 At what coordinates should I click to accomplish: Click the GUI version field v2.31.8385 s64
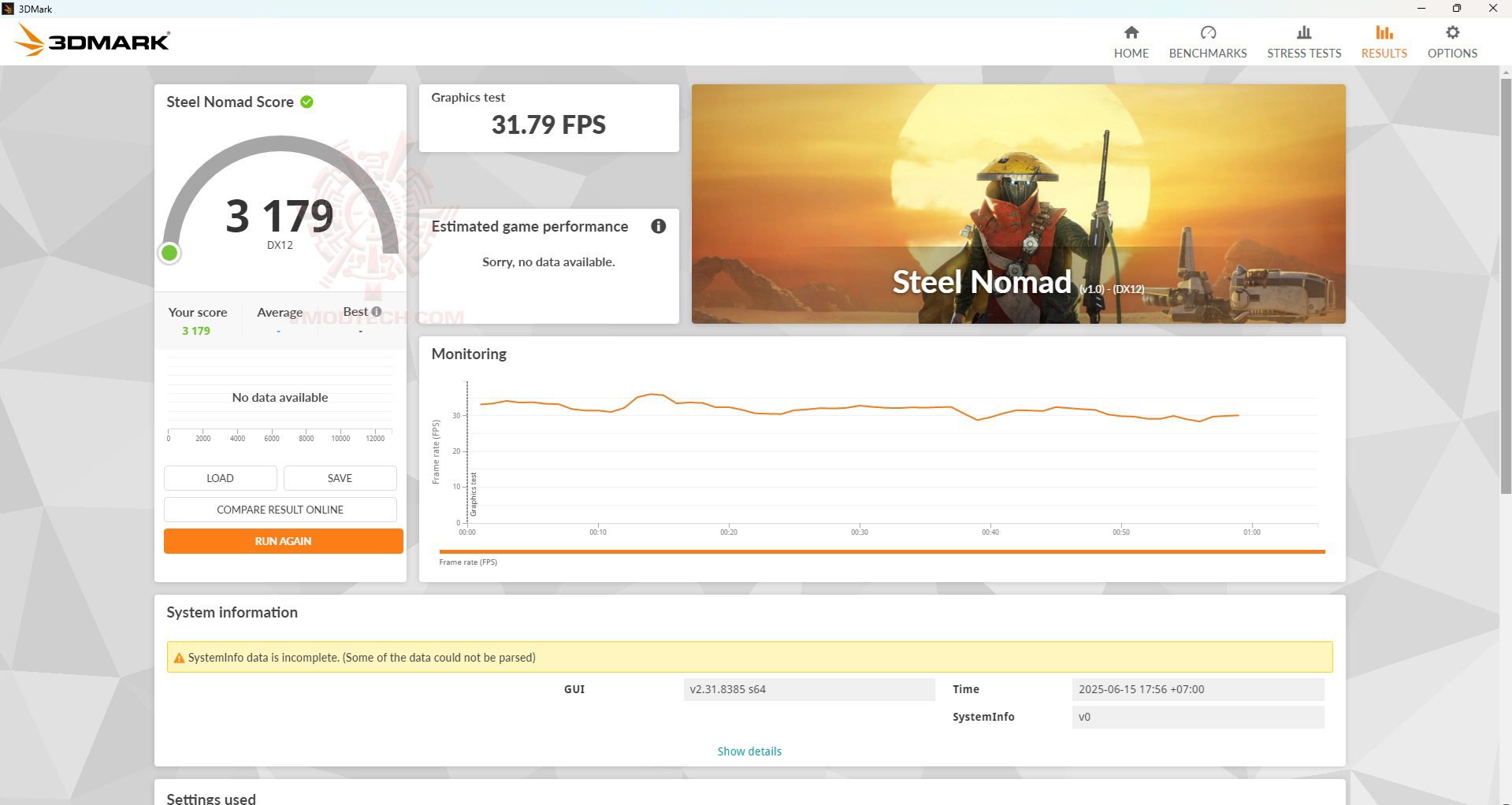coord(808,689)
